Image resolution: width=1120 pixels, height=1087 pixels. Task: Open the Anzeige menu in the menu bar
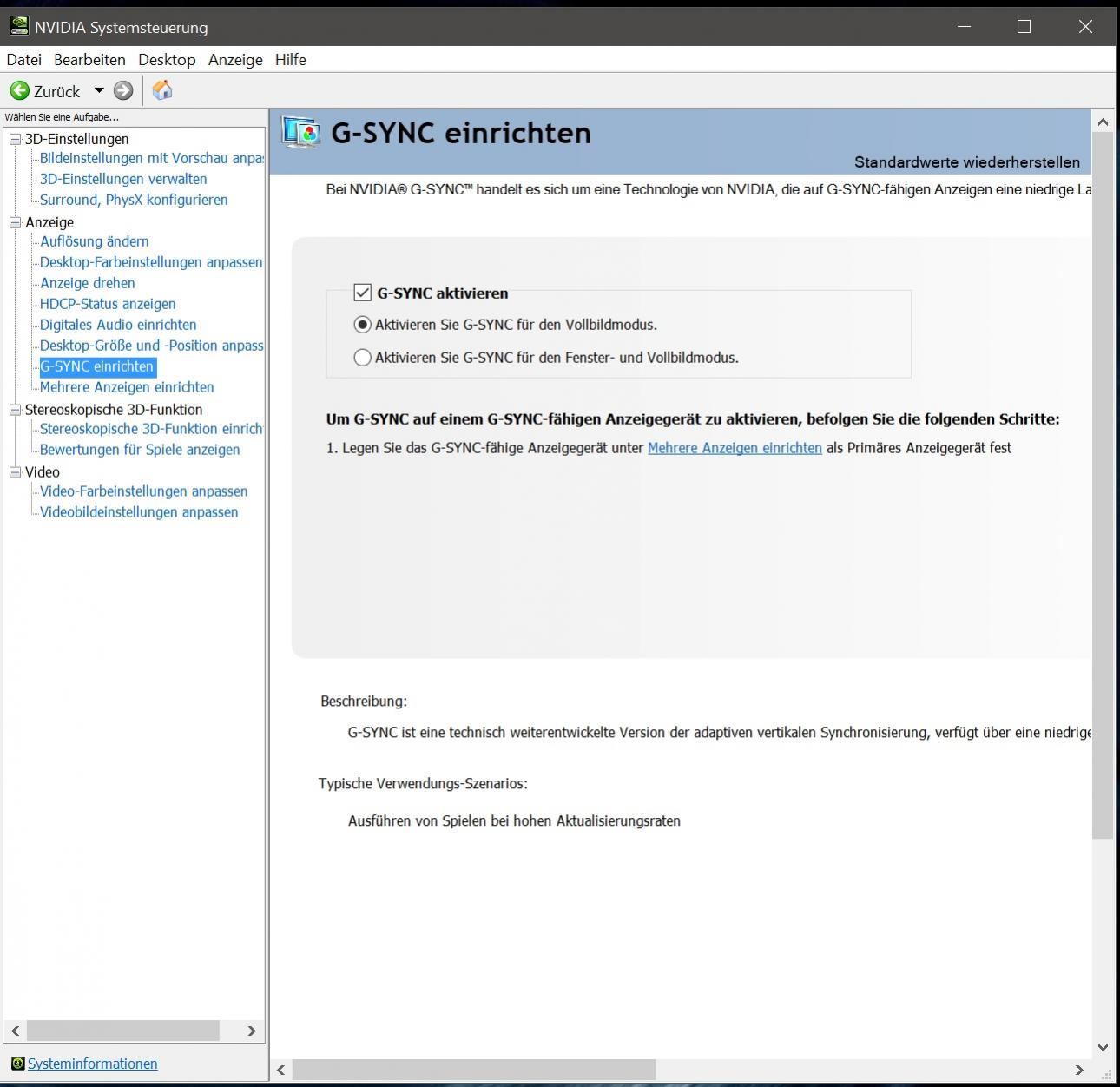pyautogui.click(x=235, y=59)
